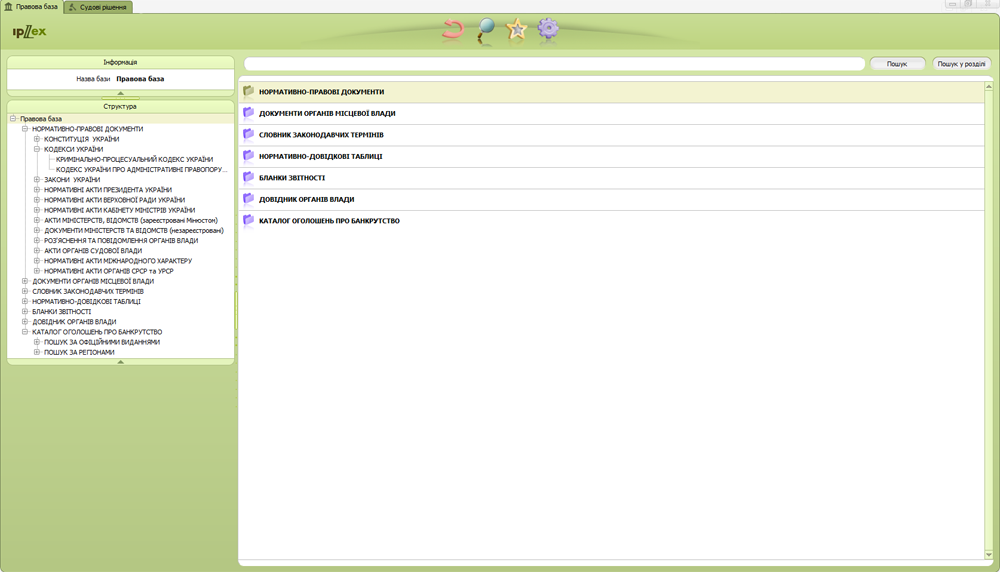Click the red back arrow icon
The image size is (1000, 572).
coord(453,29)
